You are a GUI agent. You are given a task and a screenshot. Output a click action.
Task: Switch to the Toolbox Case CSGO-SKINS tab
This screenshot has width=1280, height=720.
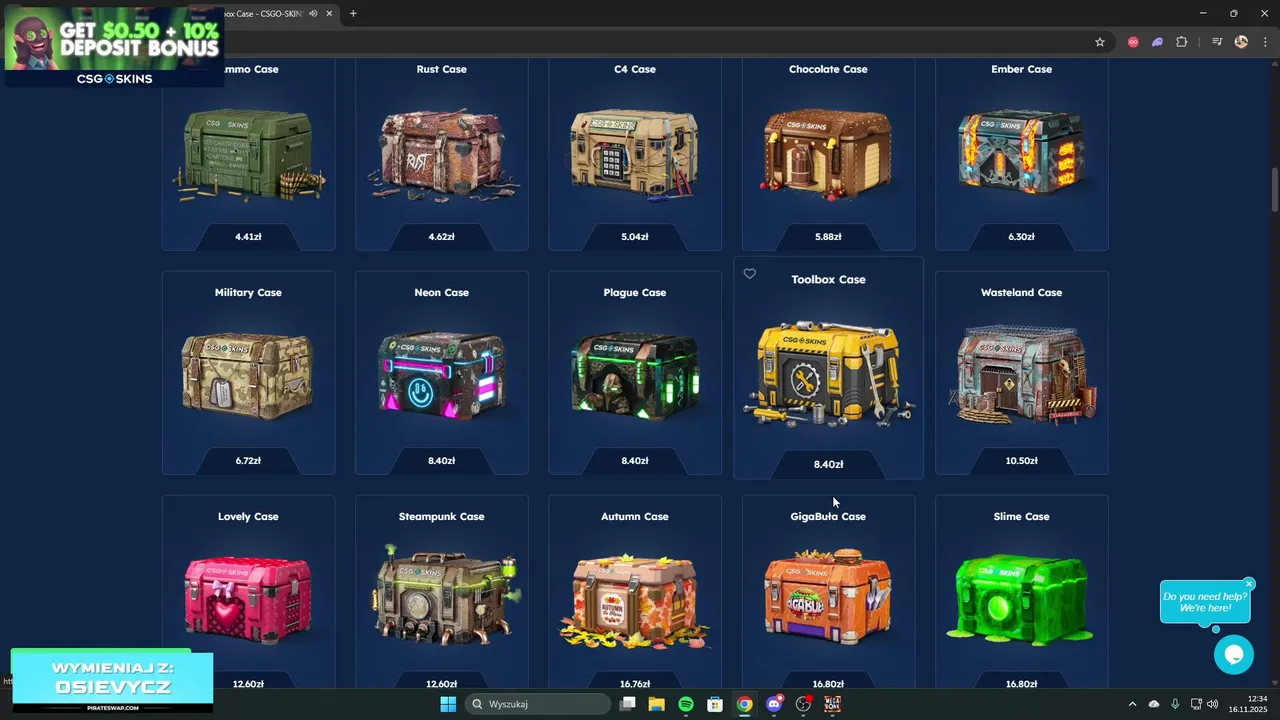point(262,13)
